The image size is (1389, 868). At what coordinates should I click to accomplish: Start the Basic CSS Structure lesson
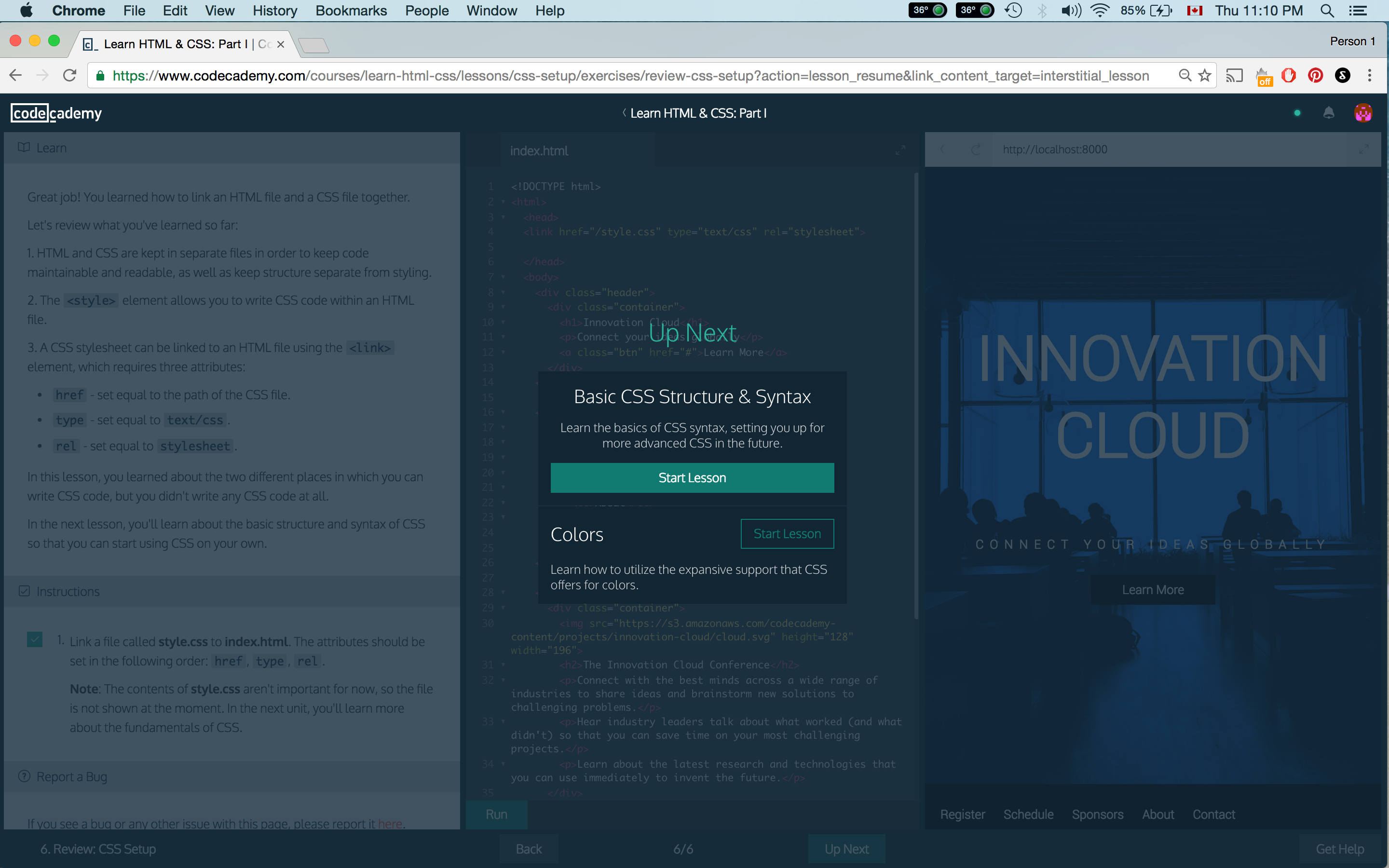692,477
